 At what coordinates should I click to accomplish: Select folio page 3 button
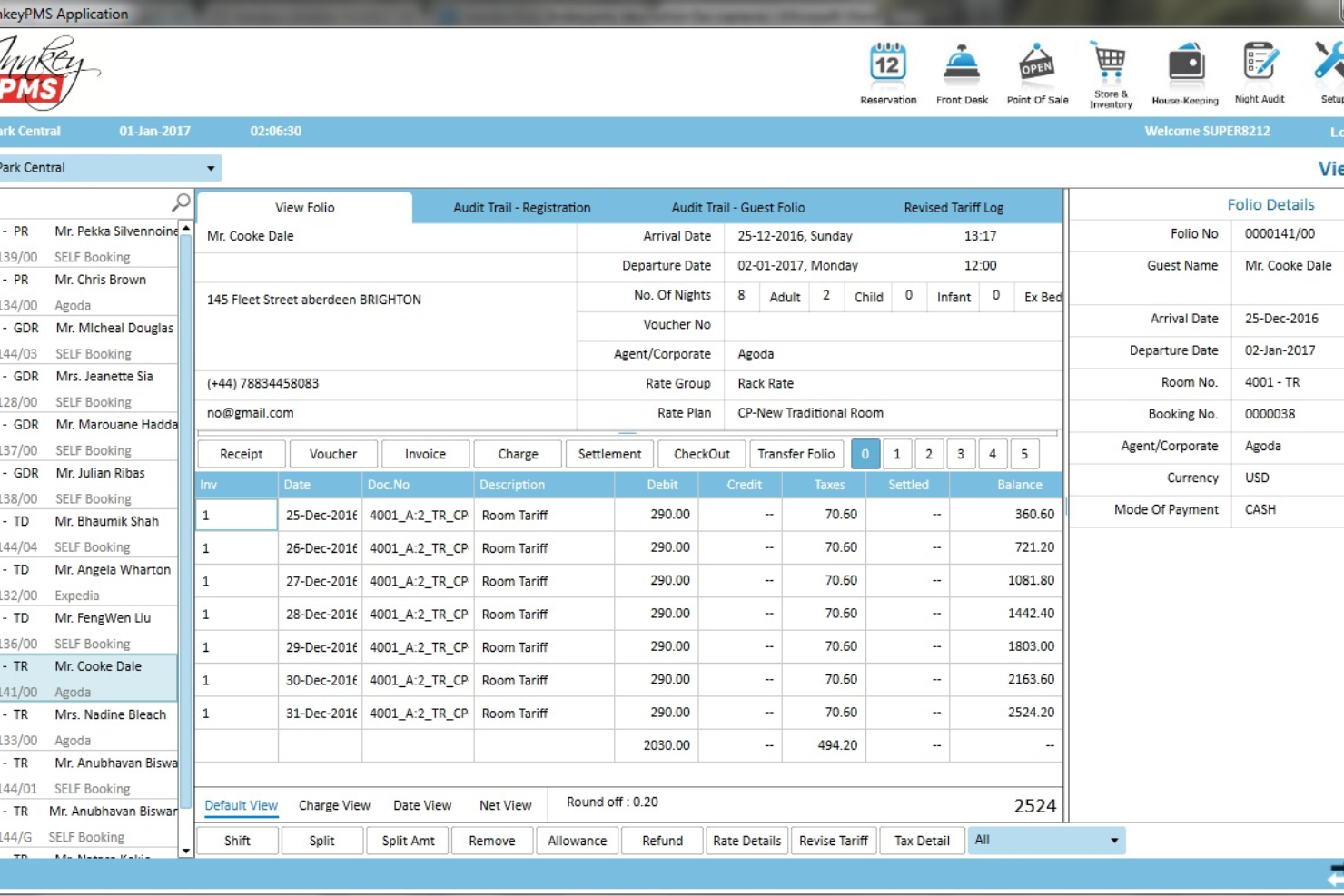tap(960, 454)
